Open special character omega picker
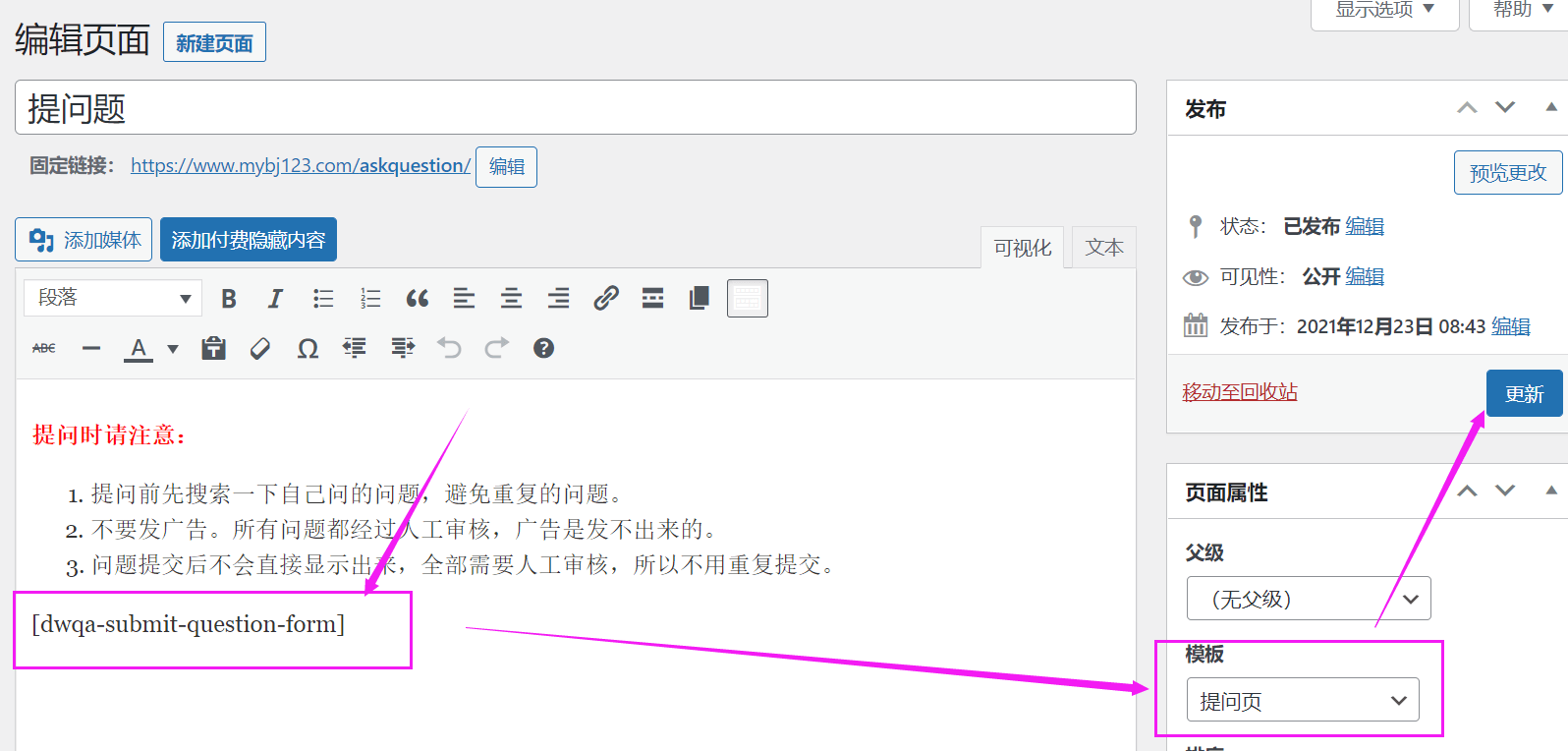This screenshot has width=1568, height=751. tap(308, 348)
